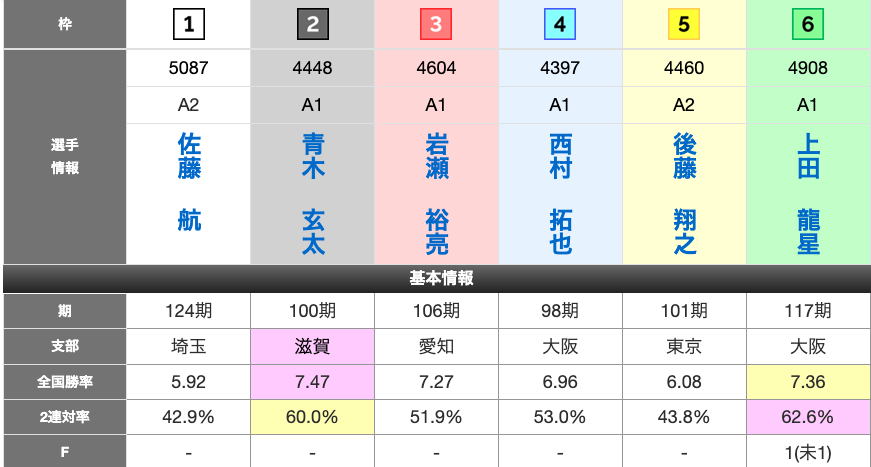This screenshot has width=871, height=467.
Task: Click the highlighted 7.47 win rate cell
Action: point(312,381)
